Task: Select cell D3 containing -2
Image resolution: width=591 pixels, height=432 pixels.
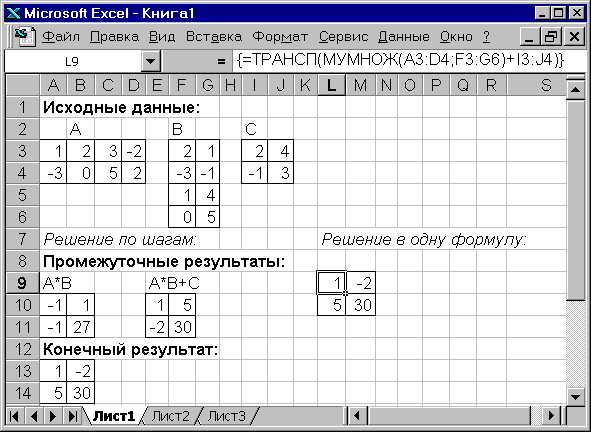Action: click(x=133, y=151)
